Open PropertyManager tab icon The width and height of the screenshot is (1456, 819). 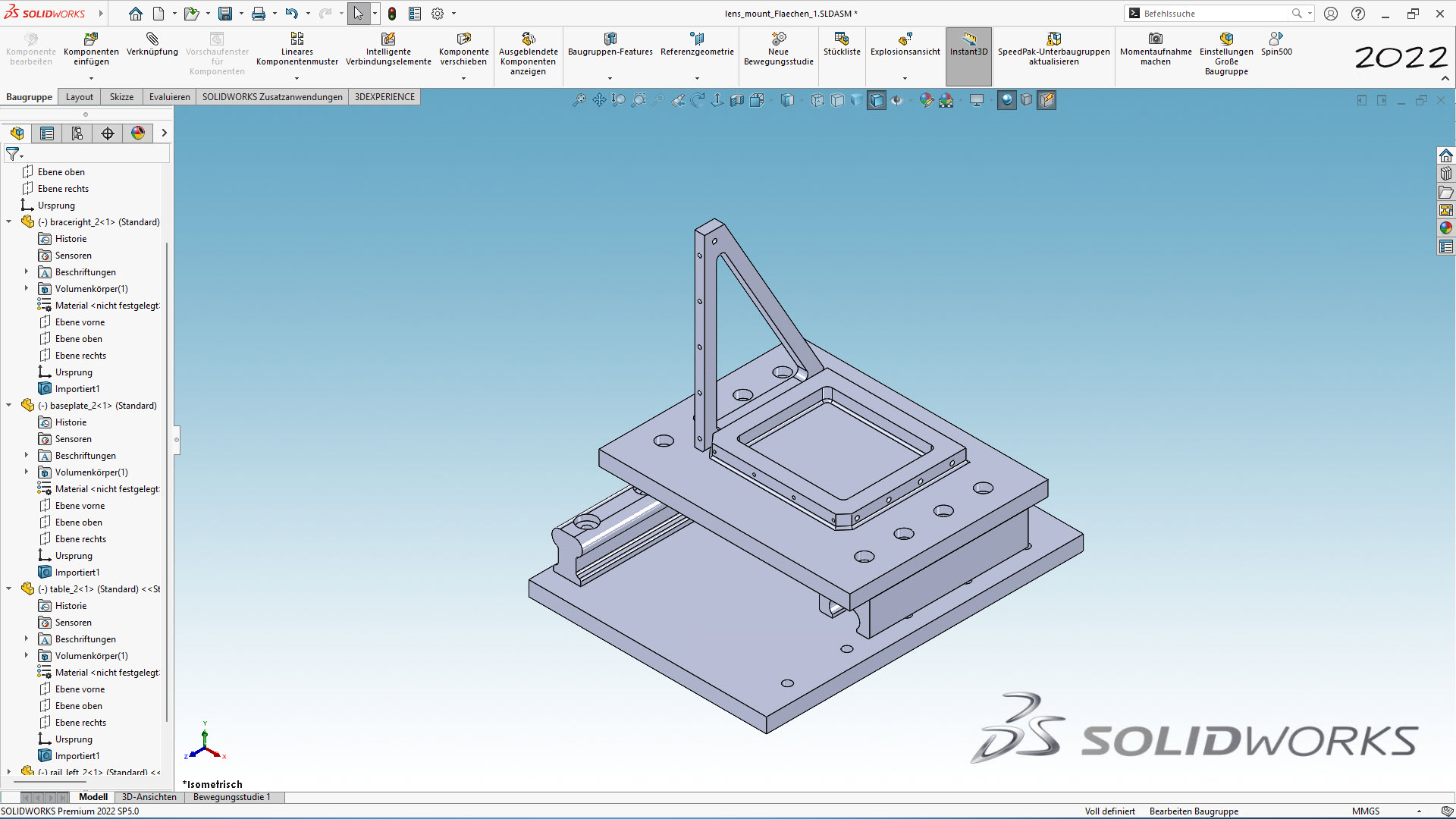pos(47,133)
